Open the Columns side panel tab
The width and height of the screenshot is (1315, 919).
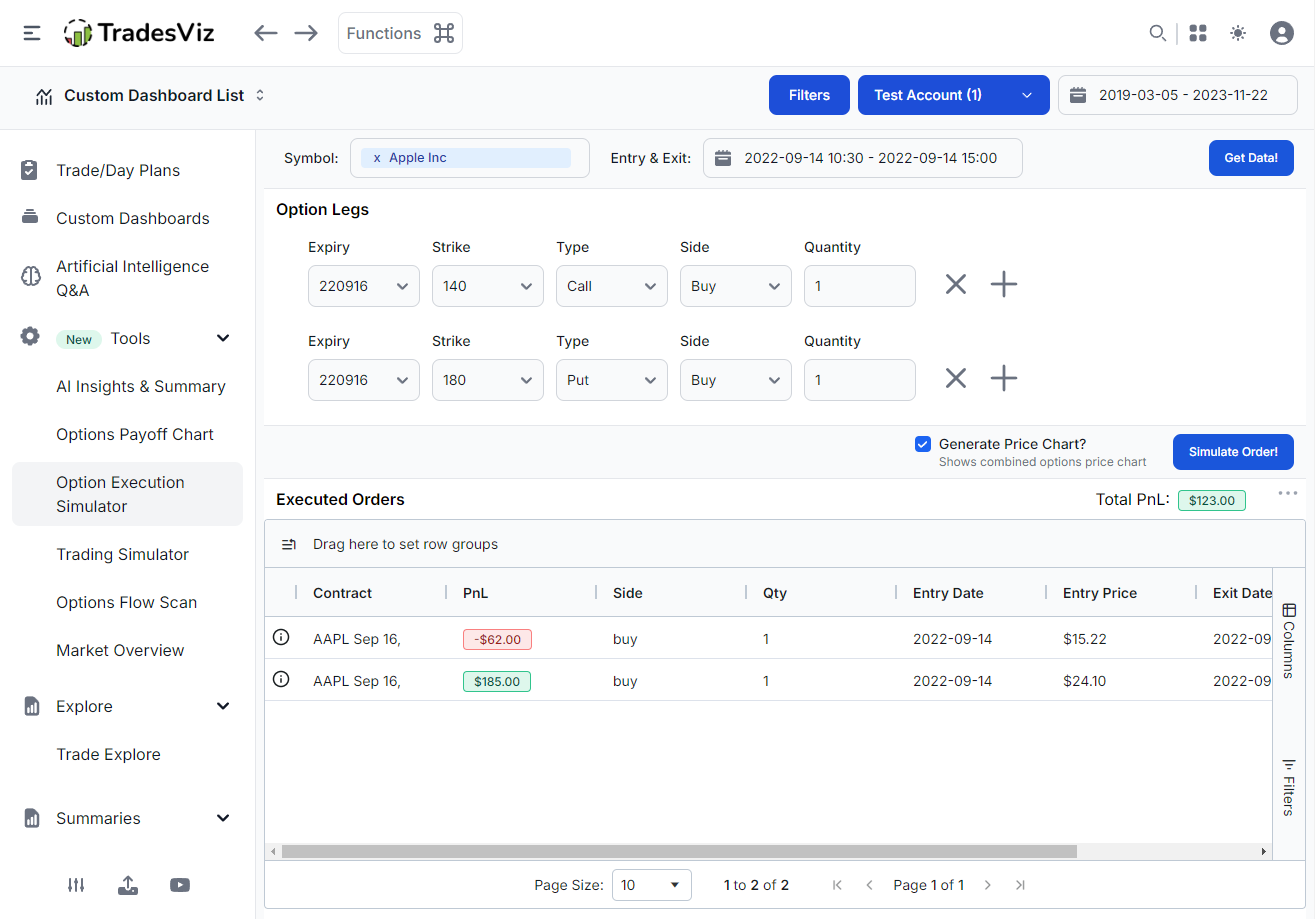click(x=1289, y=641)
